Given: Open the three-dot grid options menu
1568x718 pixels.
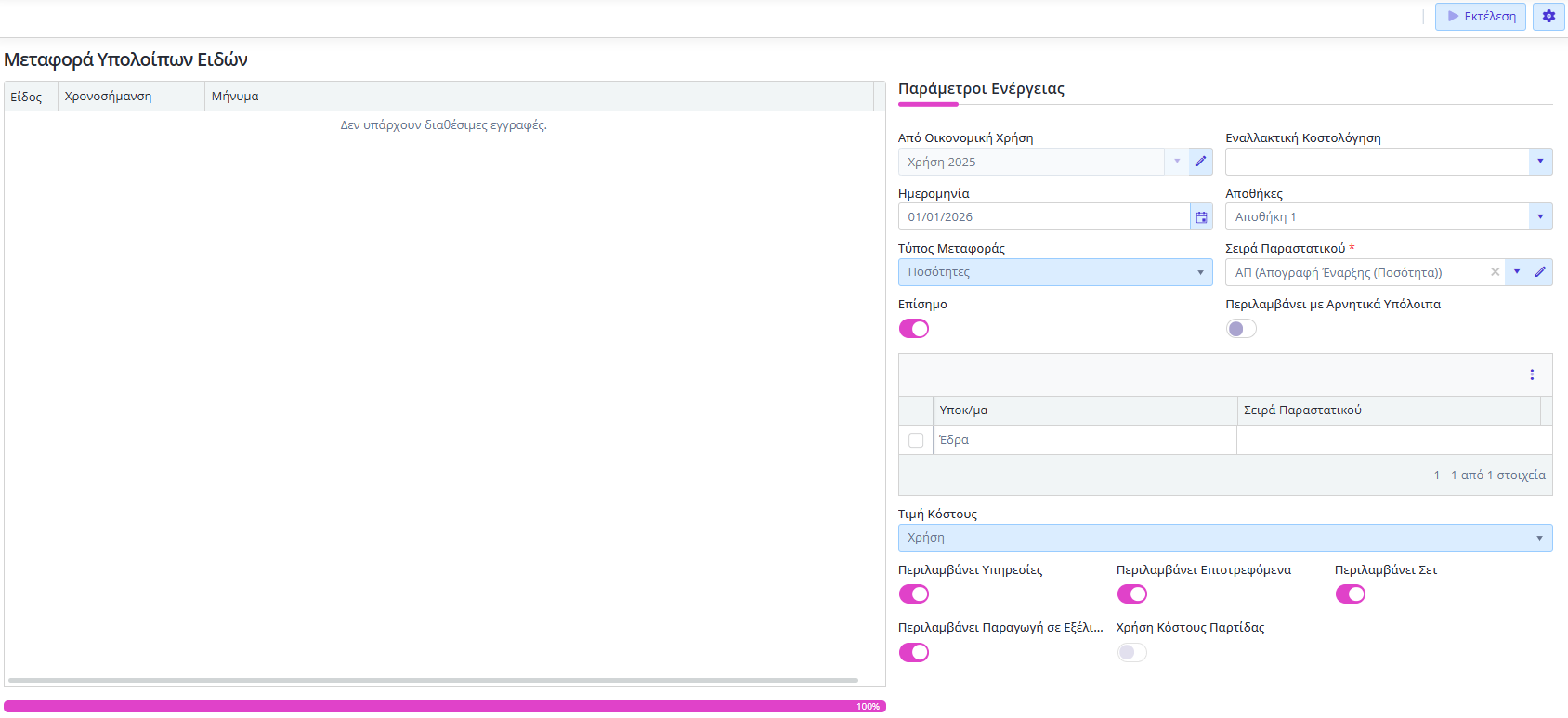Looking at the screenshot, I should point(1532,374).
